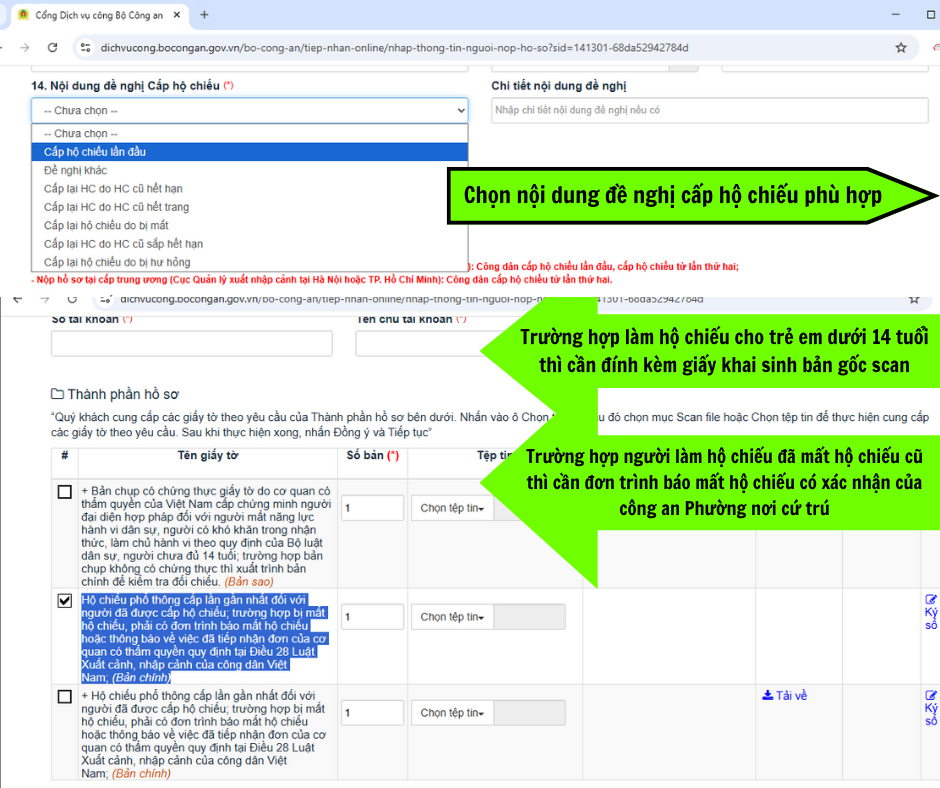Collapse the Nội dung đề nghị combo box
Screen dimensions: 940x788
(x=249, y=110)
